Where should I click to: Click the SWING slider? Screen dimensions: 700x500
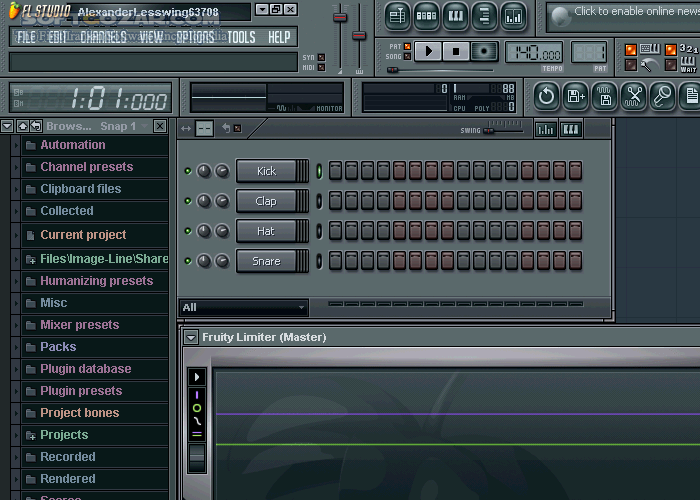489,131
